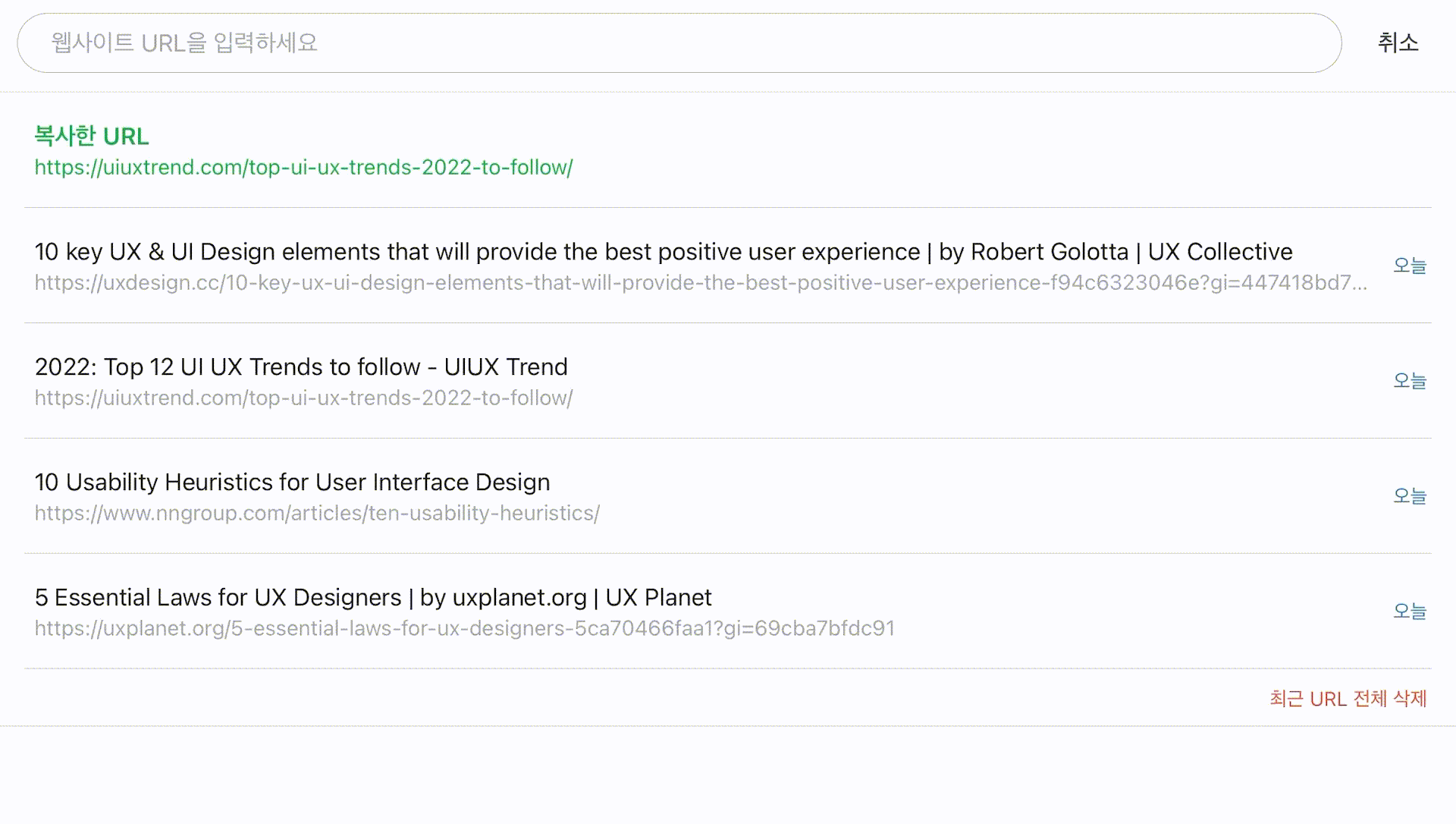This screenshot has height=824, width=1456.
Task: Delete all recent URLs with 최근 URL 전체 삭제
Action: (1348, 699)
